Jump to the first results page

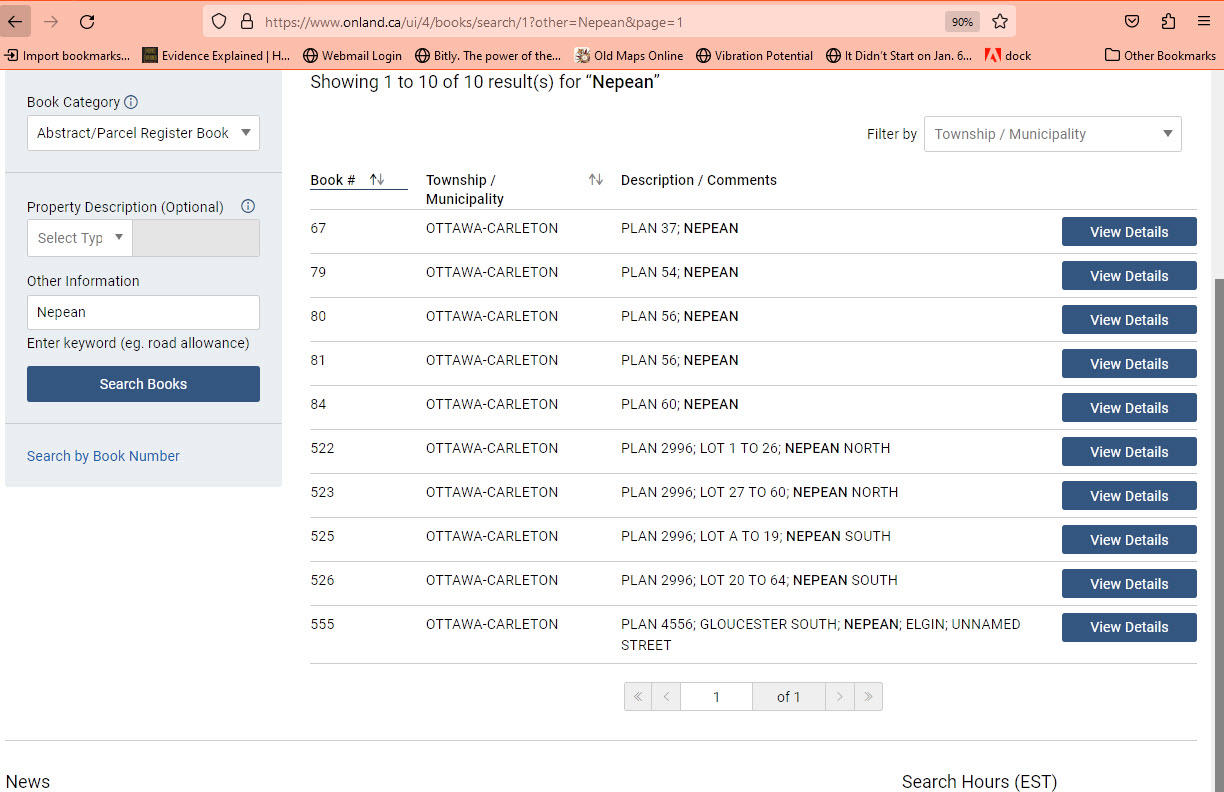coord(638,697)
